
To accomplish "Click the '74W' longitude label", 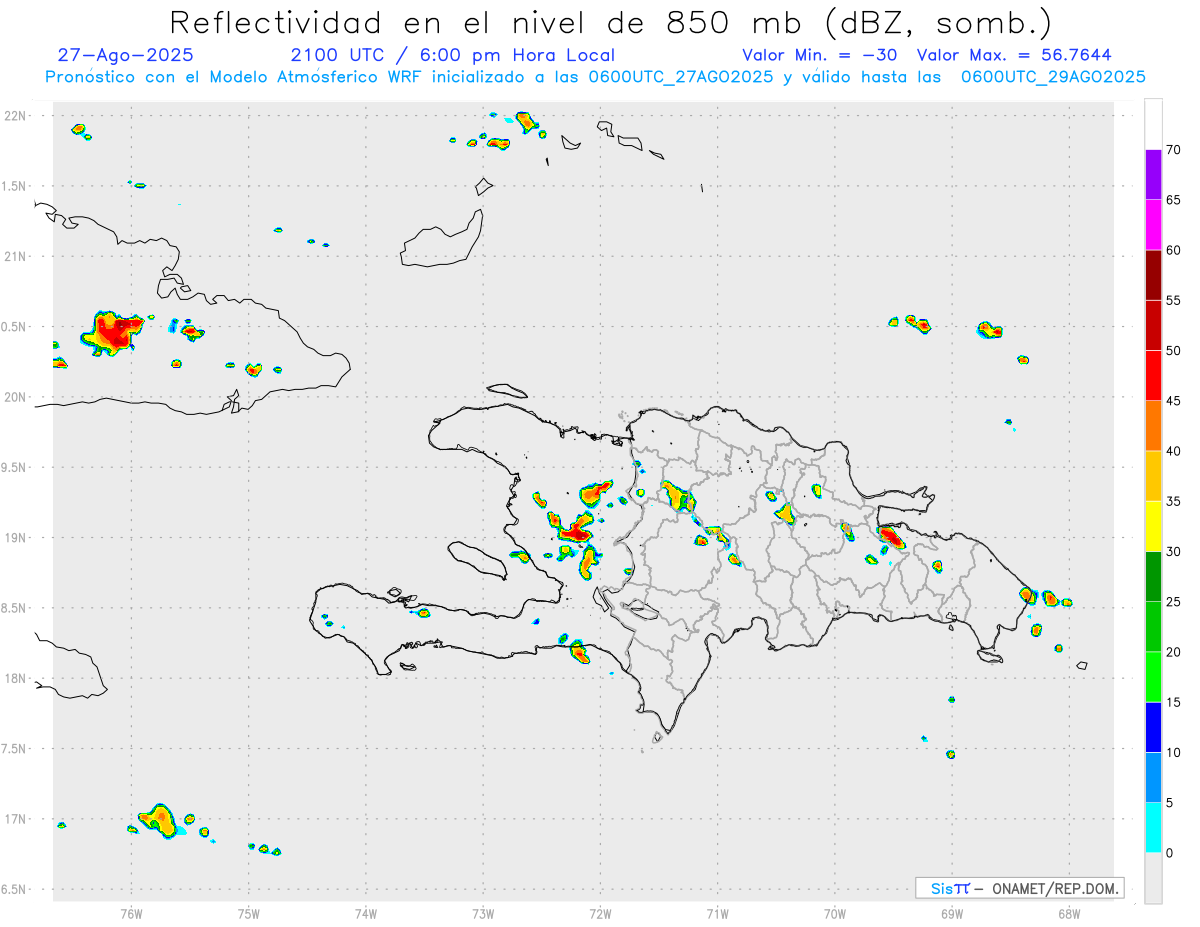I will tap(366, 913).
